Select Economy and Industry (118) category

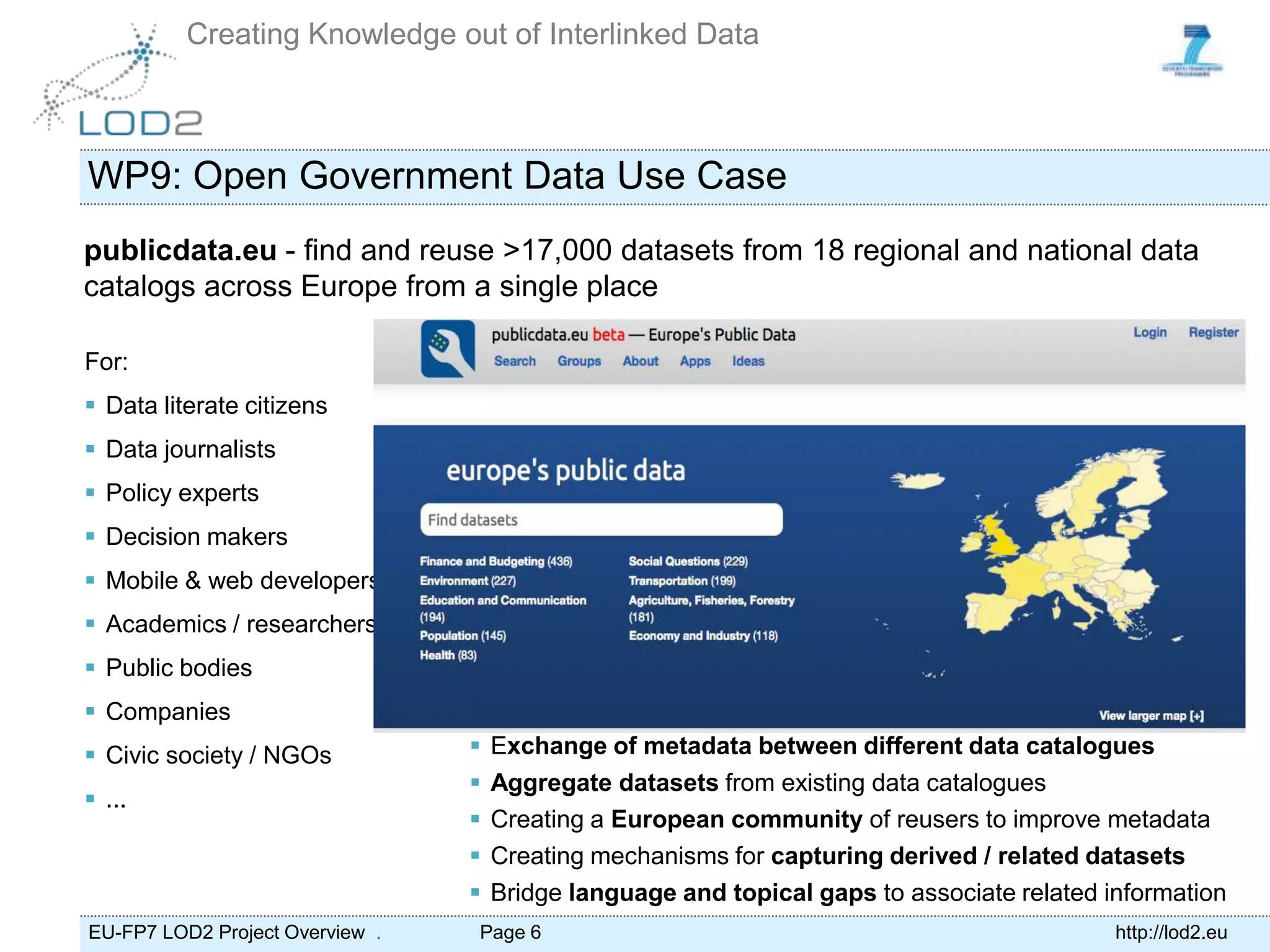[x=703, y=636]
